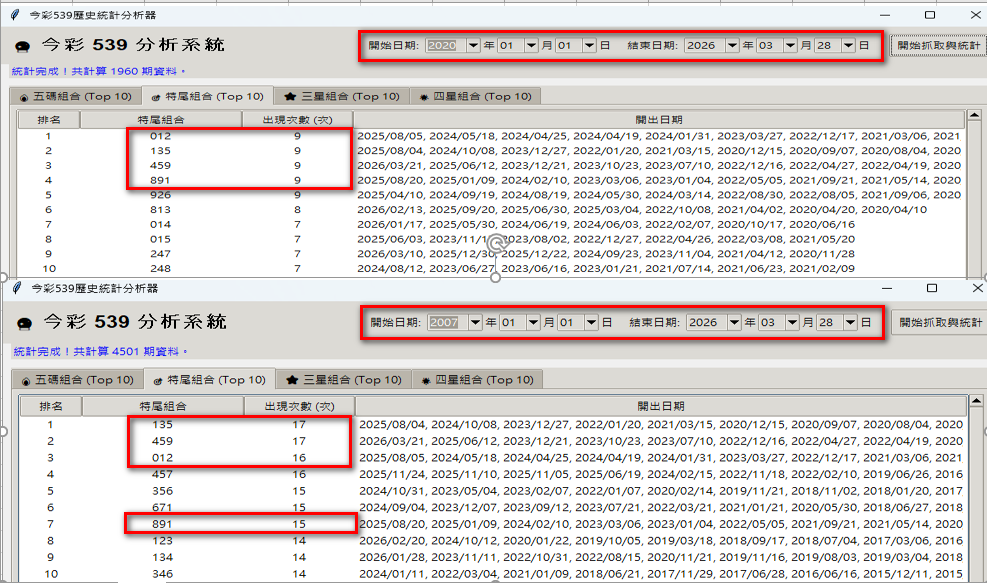This screenshot has height=583, width=987.
Task: Click the feather icon in the 1960-record window's title bar
Action: click(14, 15)
